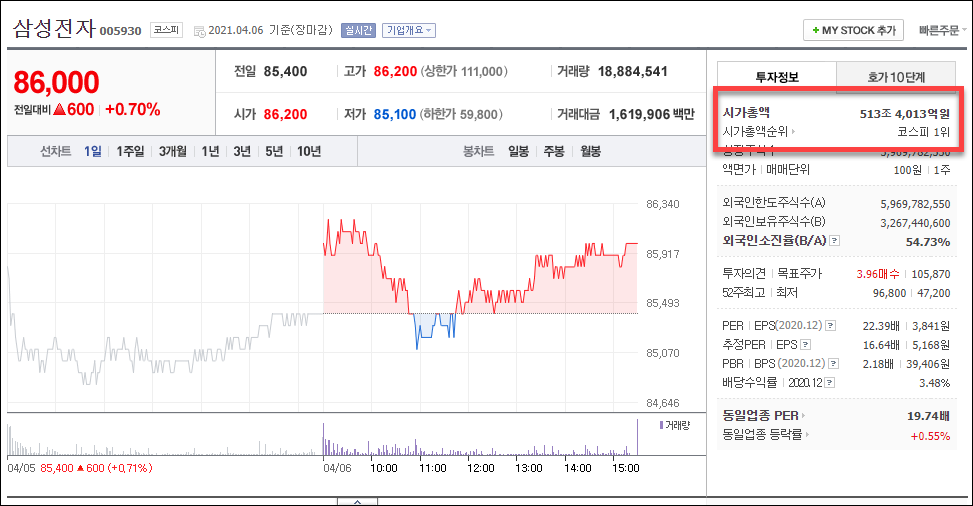Select the 월봉 candlestick chart
Image resolution: width=973 pixels, height=506 pixels.
590,151
